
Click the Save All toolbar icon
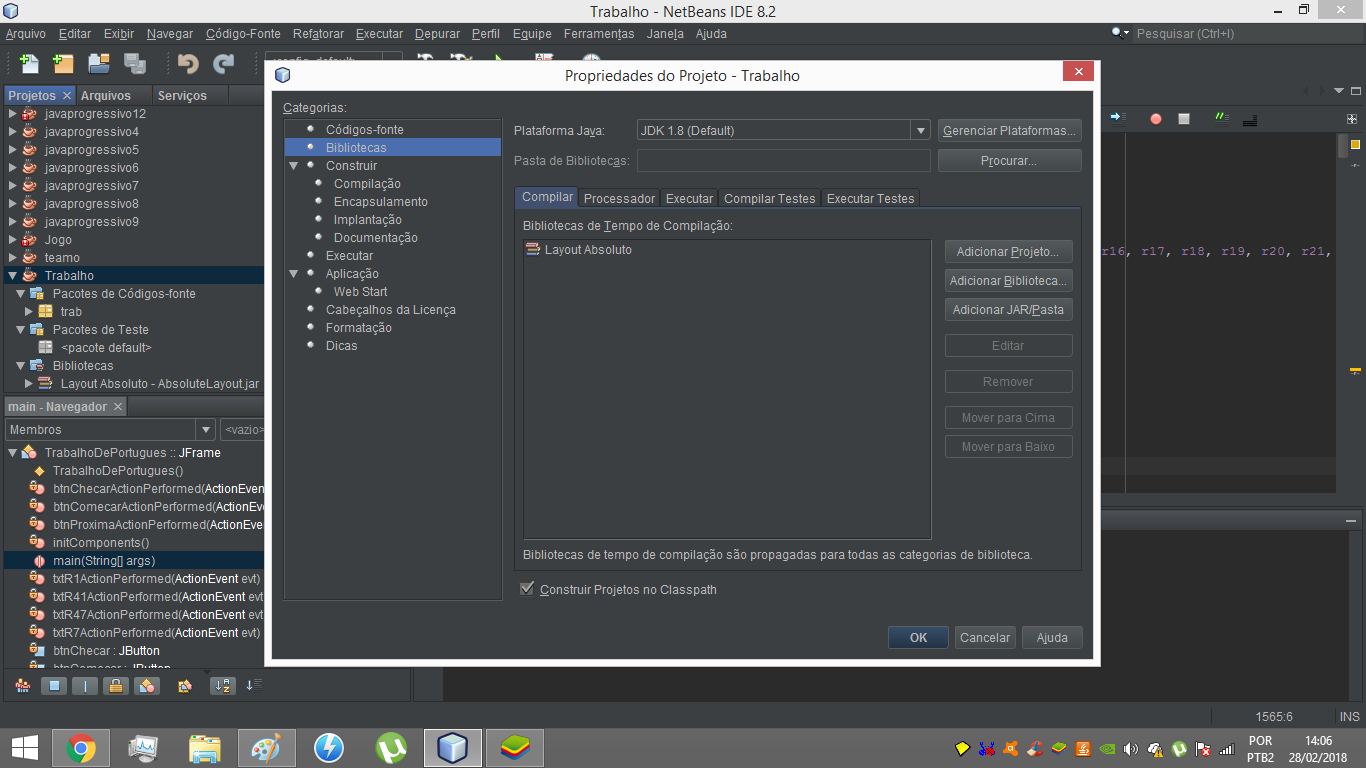[135, 63]
